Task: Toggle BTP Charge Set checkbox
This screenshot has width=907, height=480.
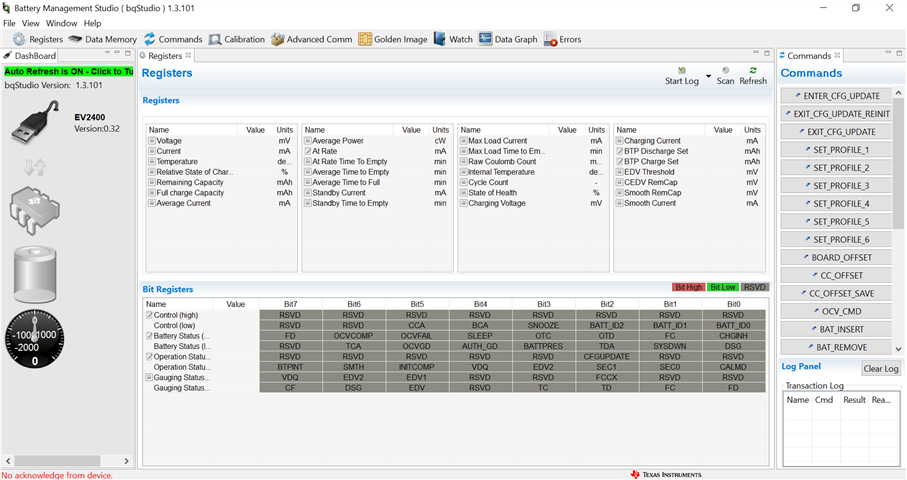Action: pyautogui.click(x=620, y=161)
